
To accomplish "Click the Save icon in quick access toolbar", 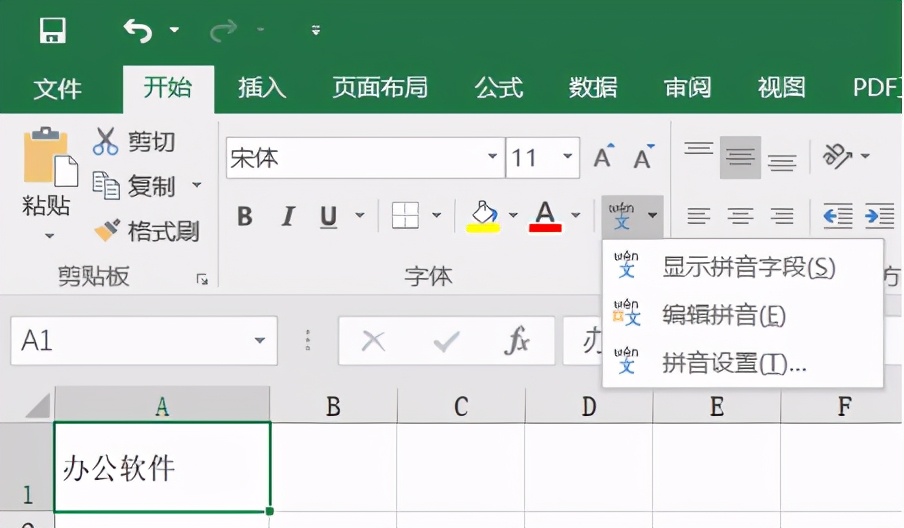I will pyautogui.click(x=52, y=30).
